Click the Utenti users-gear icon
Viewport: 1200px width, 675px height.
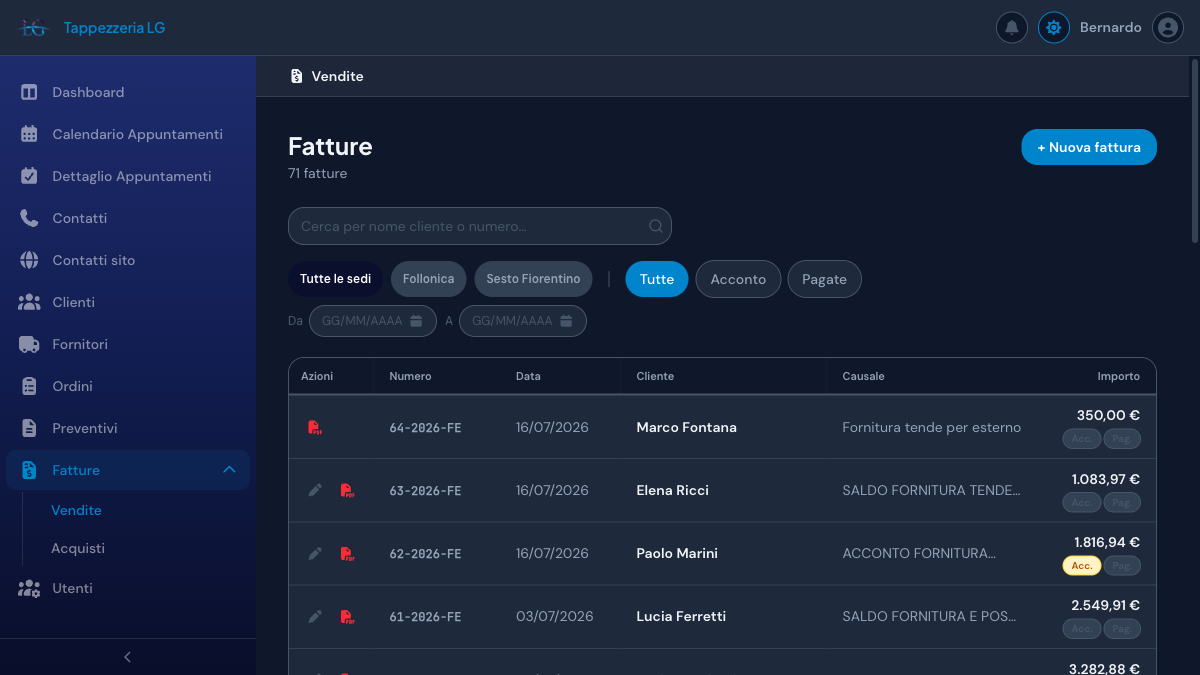29,588
